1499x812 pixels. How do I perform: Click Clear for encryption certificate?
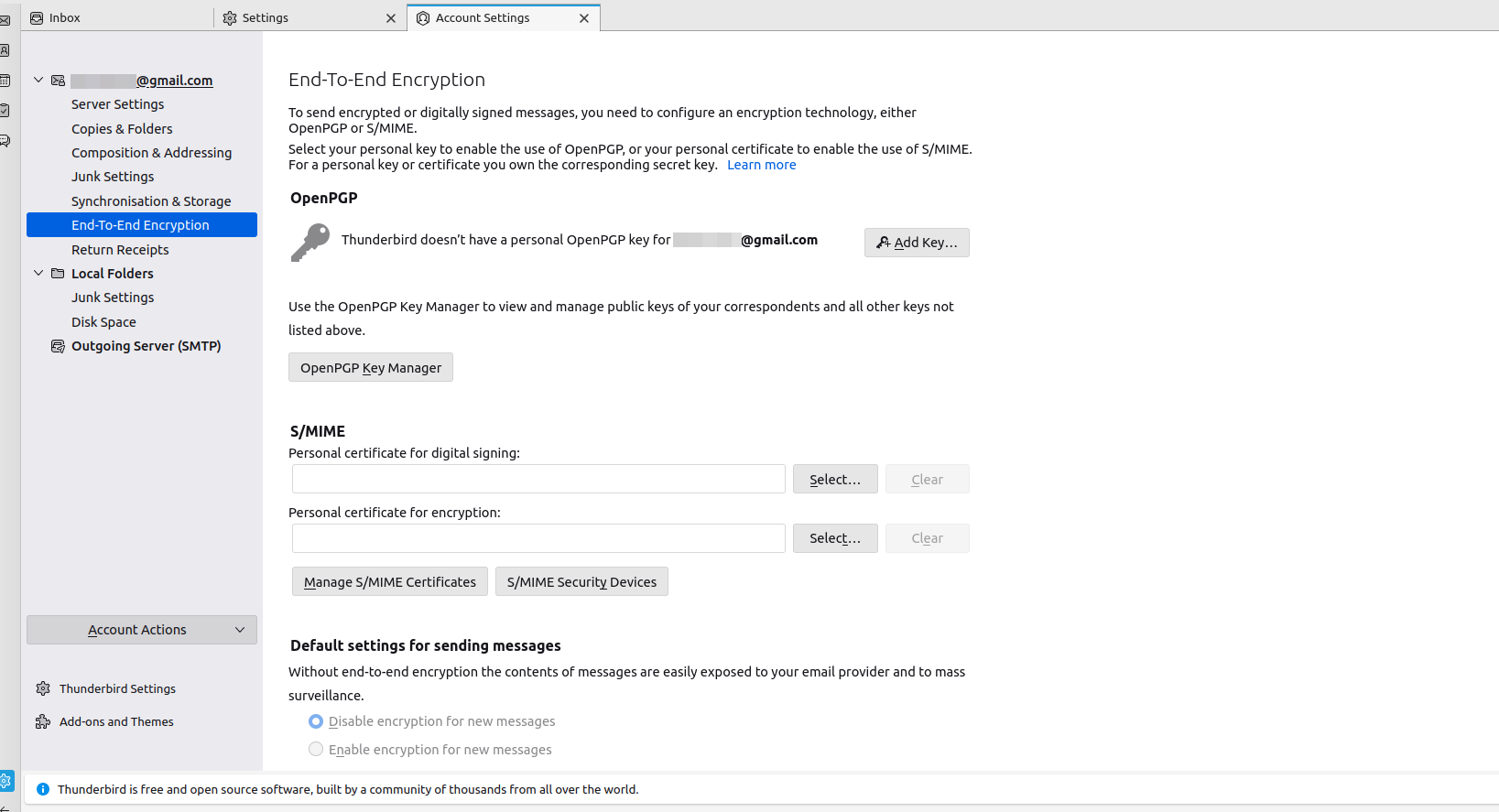(x=927, y=538)
